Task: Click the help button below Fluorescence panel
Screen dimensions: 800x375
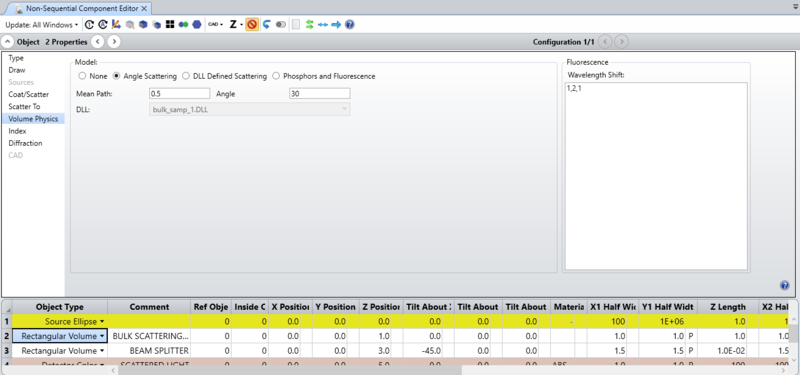Action: 785,285
